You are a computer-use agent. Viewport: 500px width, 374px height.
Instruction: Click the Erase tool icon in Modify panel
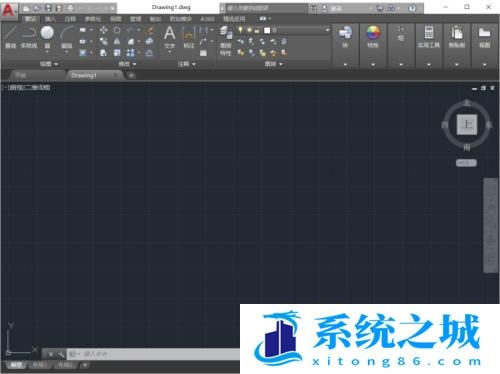click(149, 30)
